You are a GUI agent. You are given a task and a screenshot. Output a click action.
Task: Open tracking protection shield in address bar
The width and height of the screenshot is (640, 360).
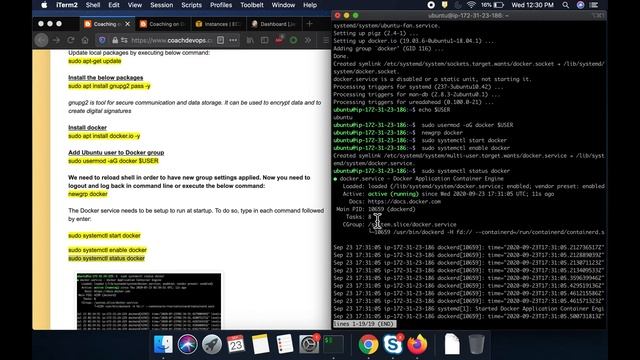[102, 40]
